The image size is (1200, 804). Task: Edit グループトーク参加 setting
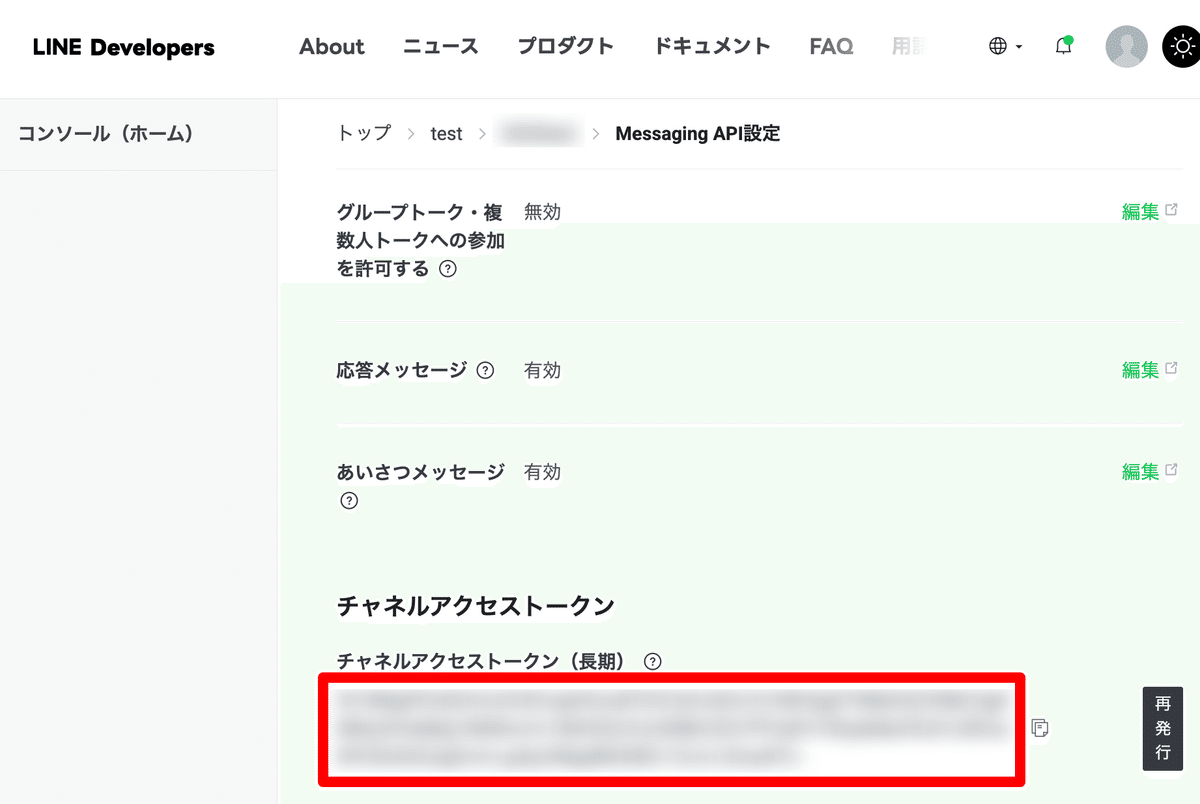click(x=1149, y=211)
